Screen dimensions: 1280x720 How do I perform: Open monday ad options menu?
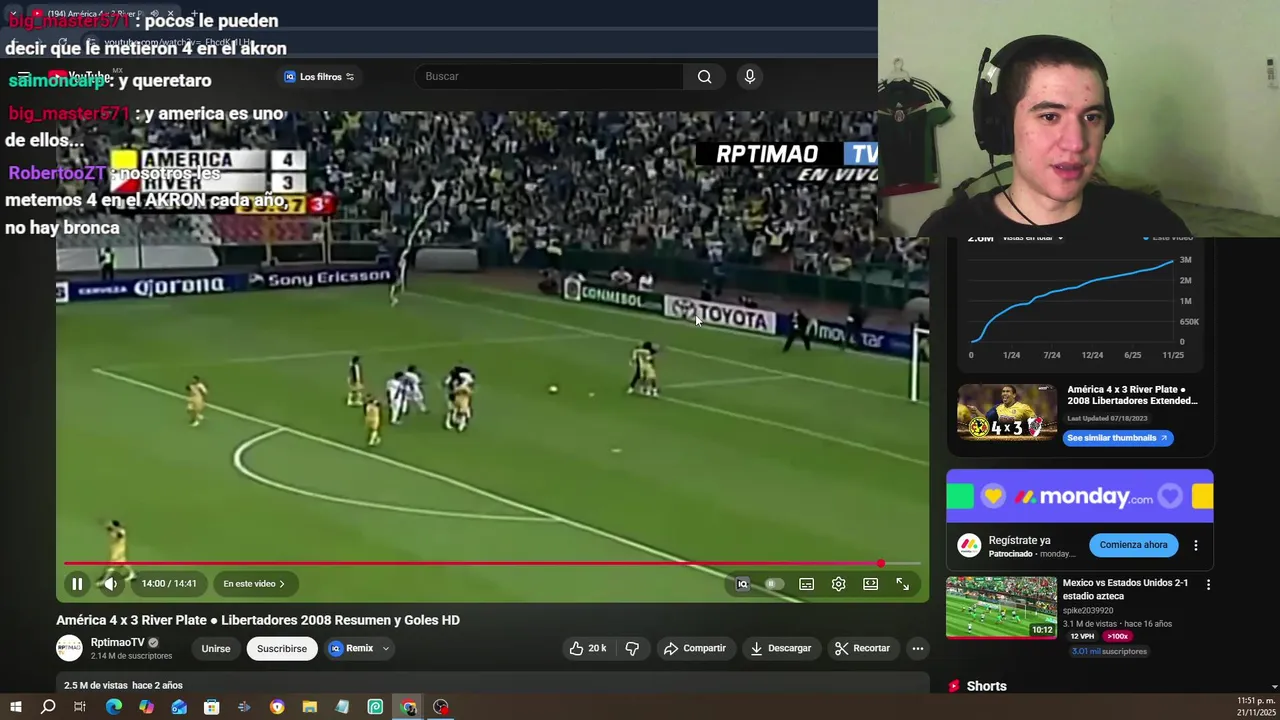coord(1196,546)
